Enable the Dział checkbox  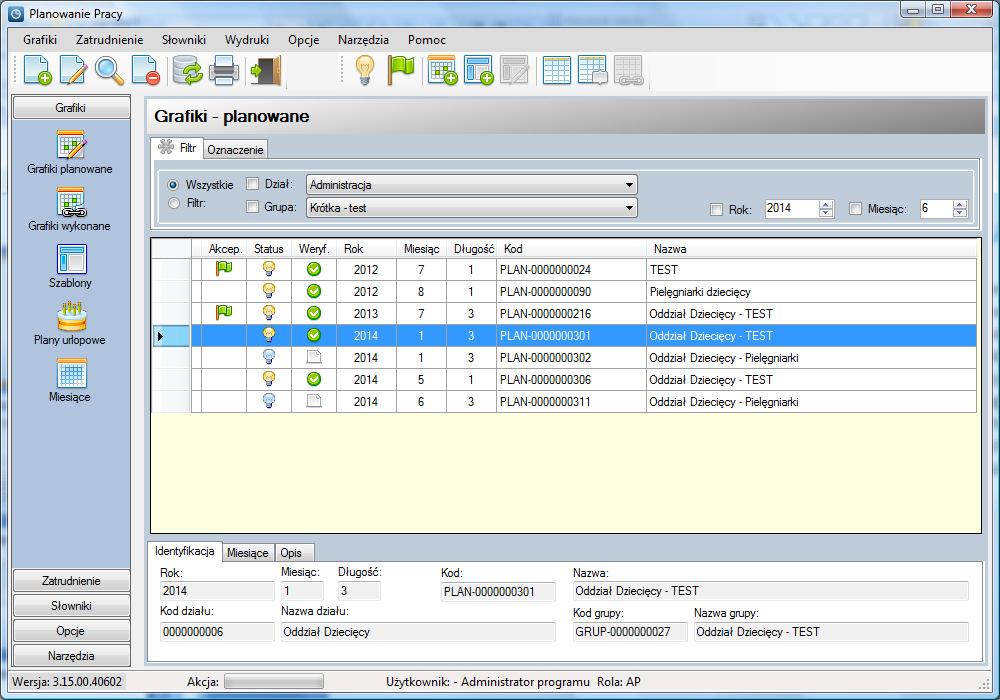coord(253,184)
